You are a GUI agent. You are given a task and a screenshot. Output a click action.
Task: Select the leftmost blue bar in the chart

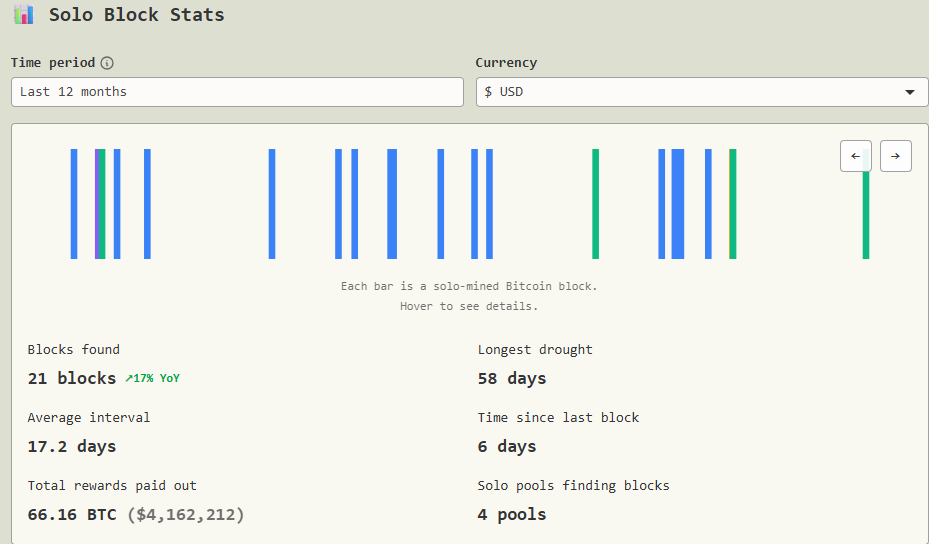pyautogui.click(x=74, y=204)
